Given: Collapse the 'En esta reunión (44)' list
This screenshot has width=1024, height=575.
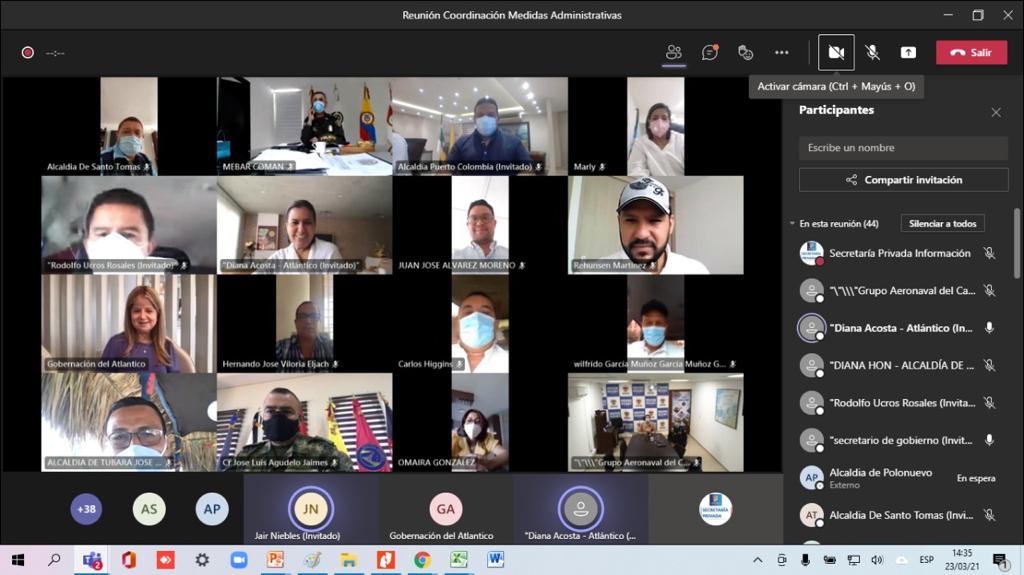Looking at the screenshot, I should (792, 224).
